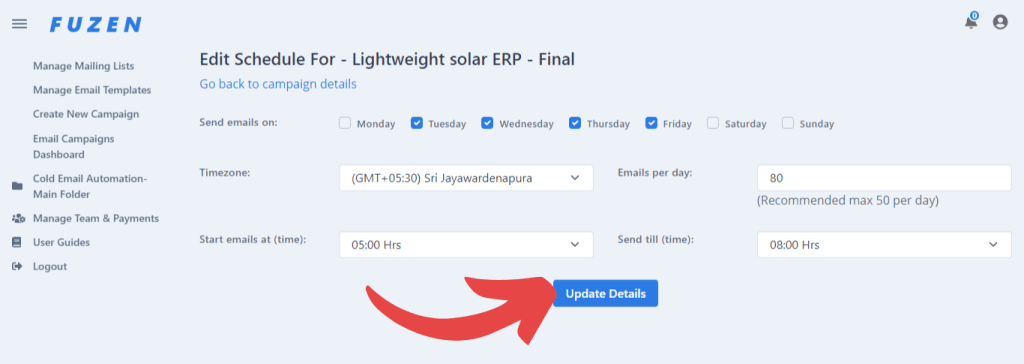Image resolution: width=1024 pixels, height=364 pixels.
Task: Click the Update Details button
Action: click(x=605, y=293)
